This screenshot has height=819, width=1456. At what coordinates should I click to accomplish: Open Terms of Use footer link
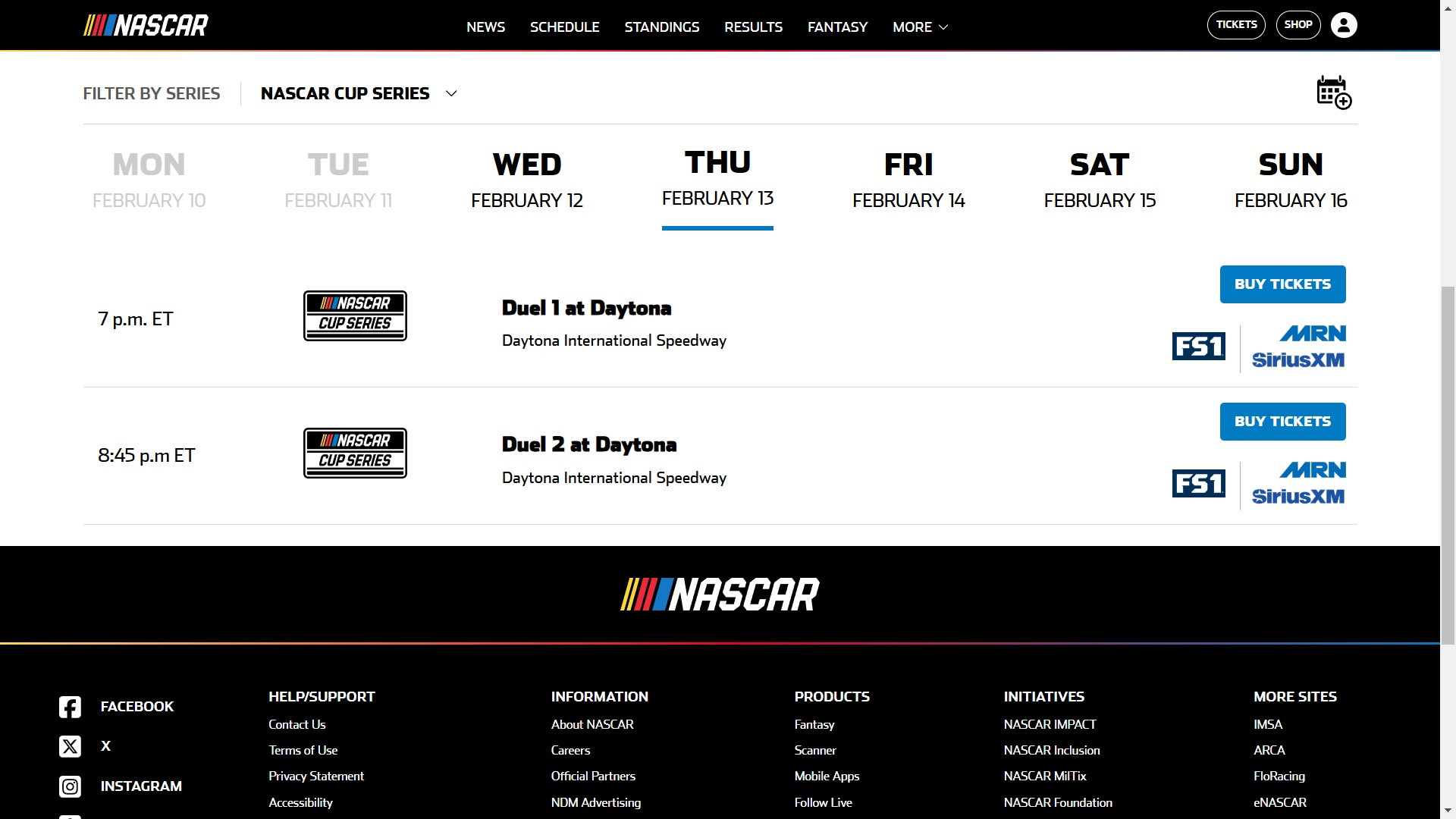click(x=303, y=750)
